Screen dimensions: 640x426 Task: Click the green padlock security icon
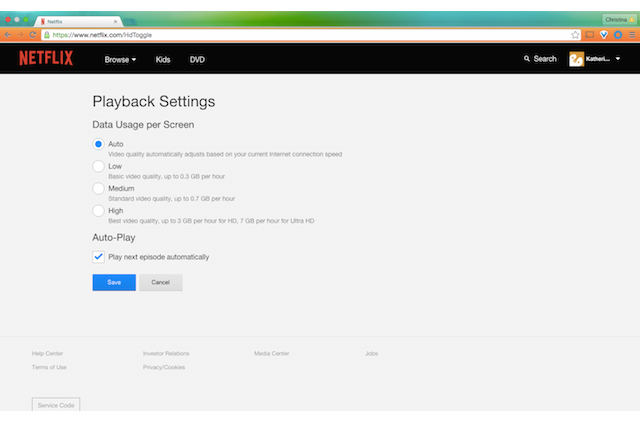(47, 34)
